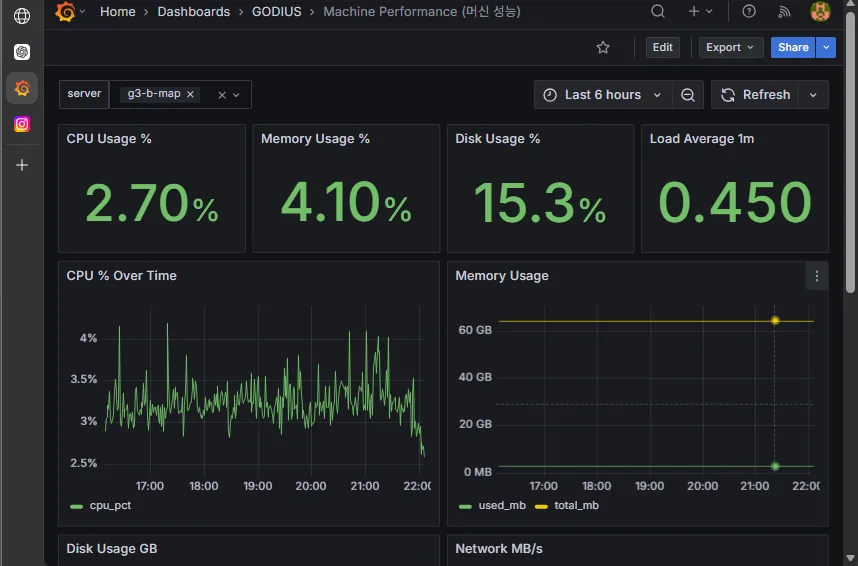
Task: Expand the server variable dropdown chevron
Action: point(236,95)
